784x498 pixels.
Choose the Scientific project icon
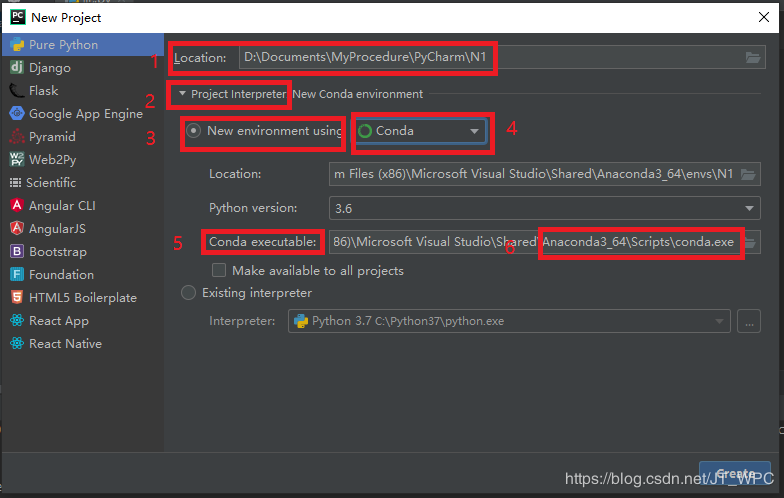(x=16, y=182)
